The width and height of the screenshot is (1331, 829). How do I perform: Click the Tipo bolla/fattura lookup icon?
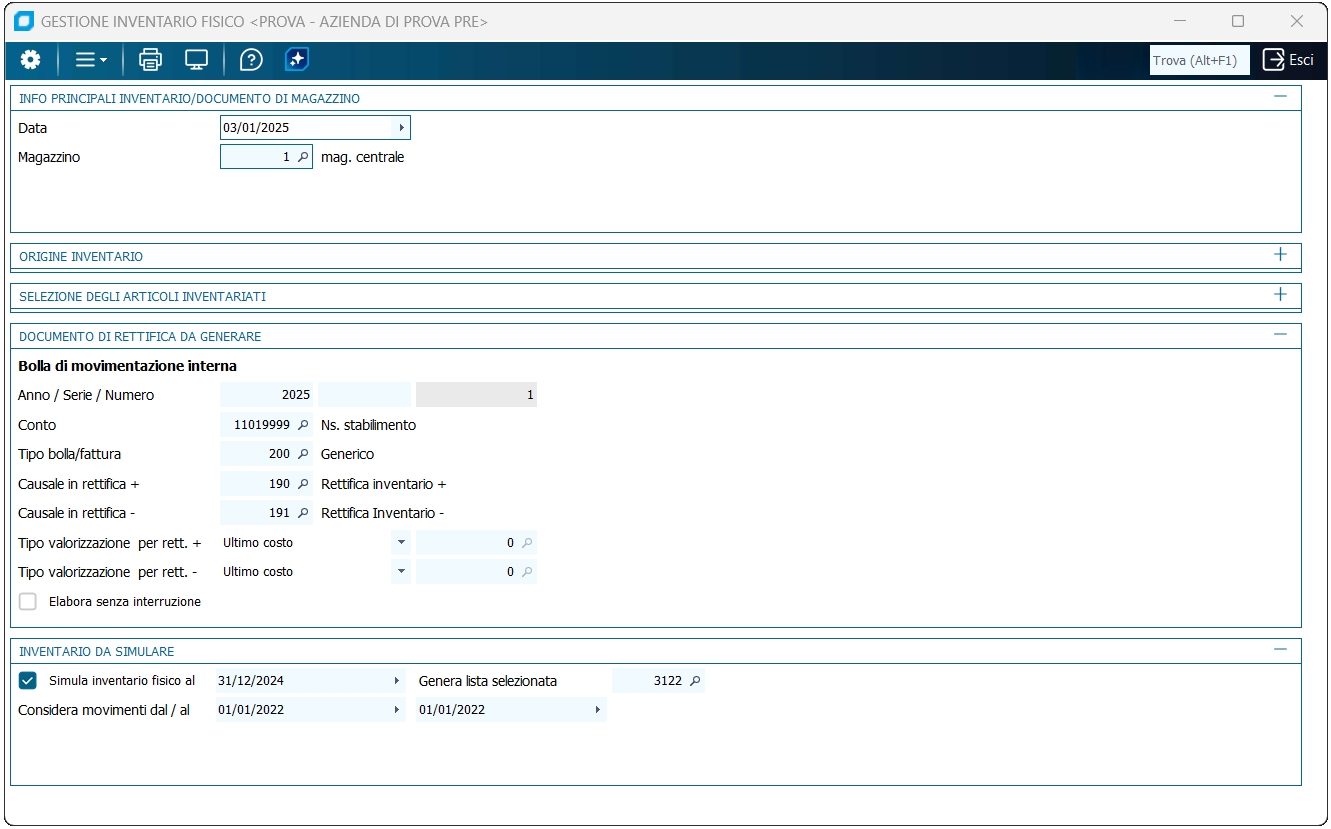point(303,454)
